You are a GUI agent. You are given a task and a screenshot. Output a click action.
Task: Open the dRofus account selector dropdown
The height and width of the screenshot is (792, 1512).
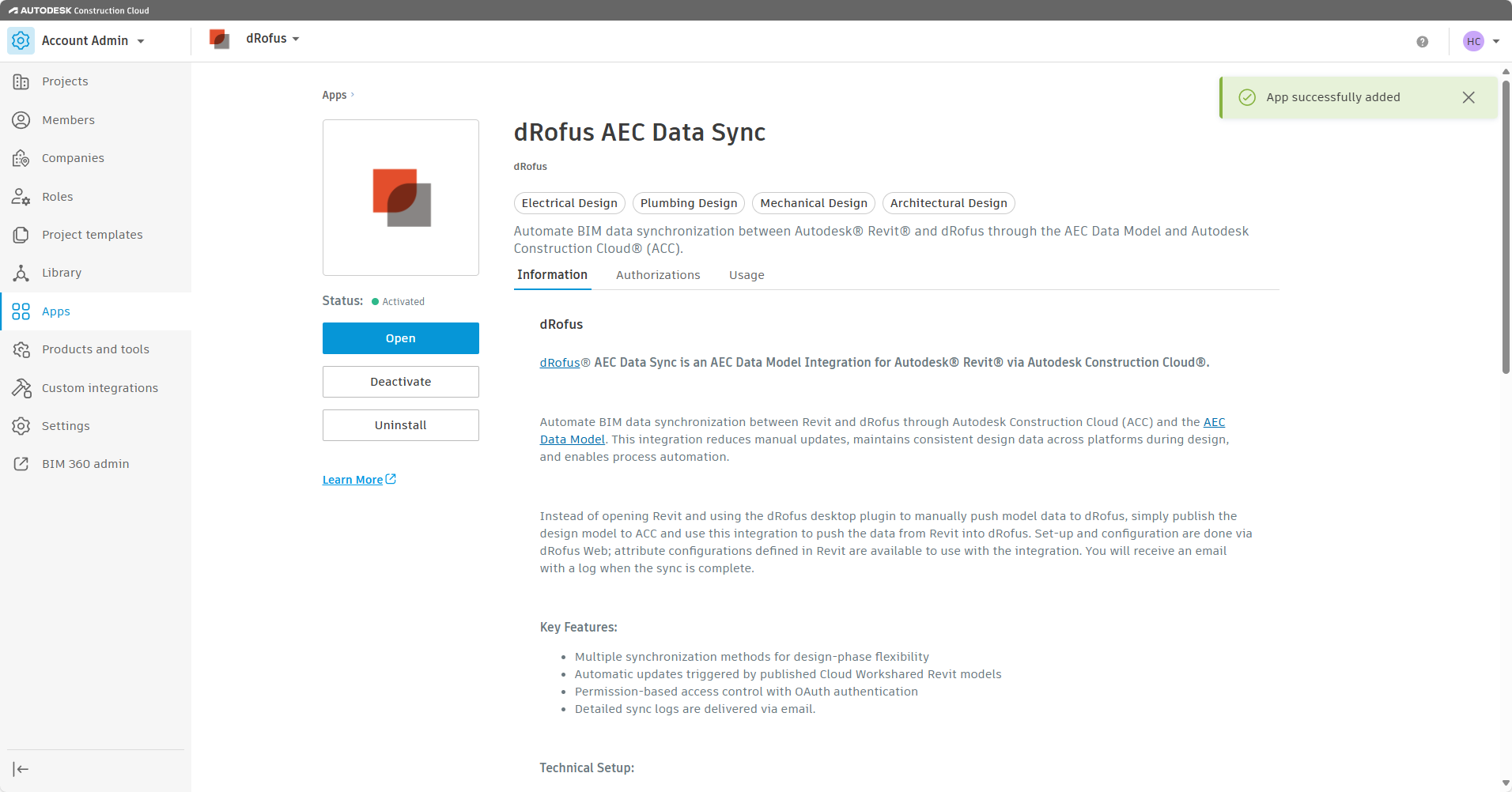coord(271,39)
